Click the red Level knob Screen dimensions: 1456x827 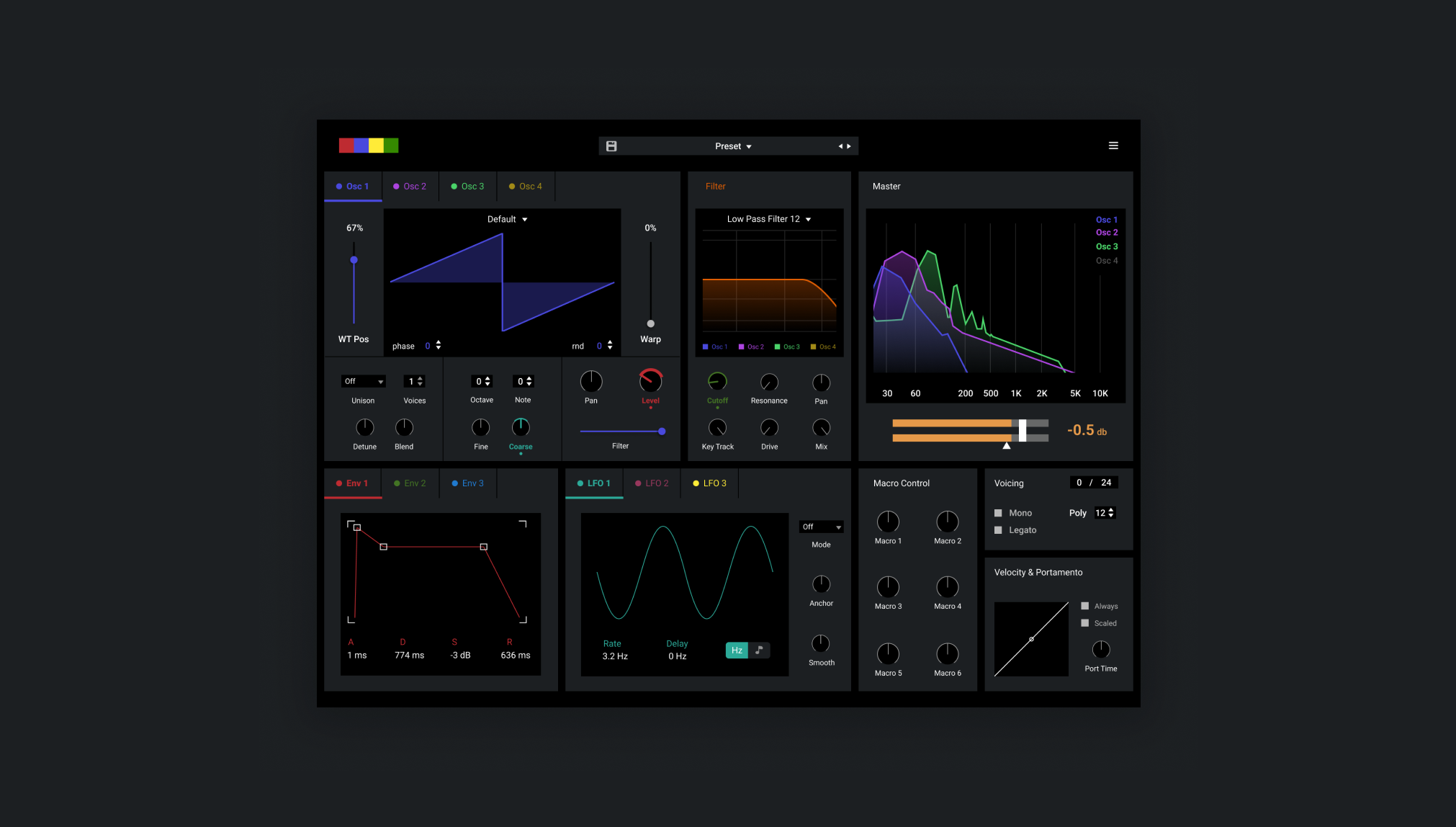tap(650, 381)
